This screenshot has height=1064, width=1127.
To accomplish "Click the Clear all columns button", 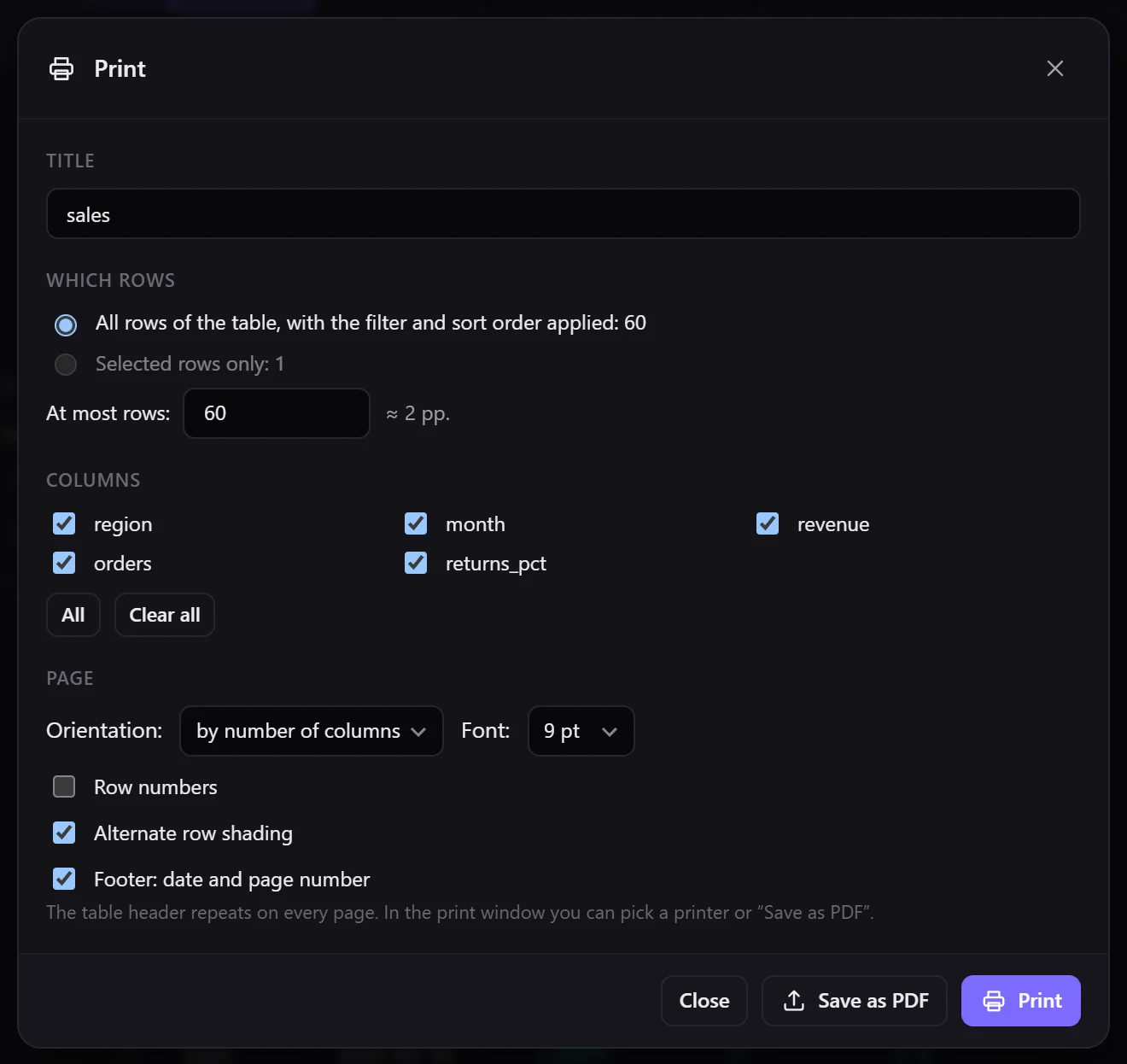I will tap(165, 615).
